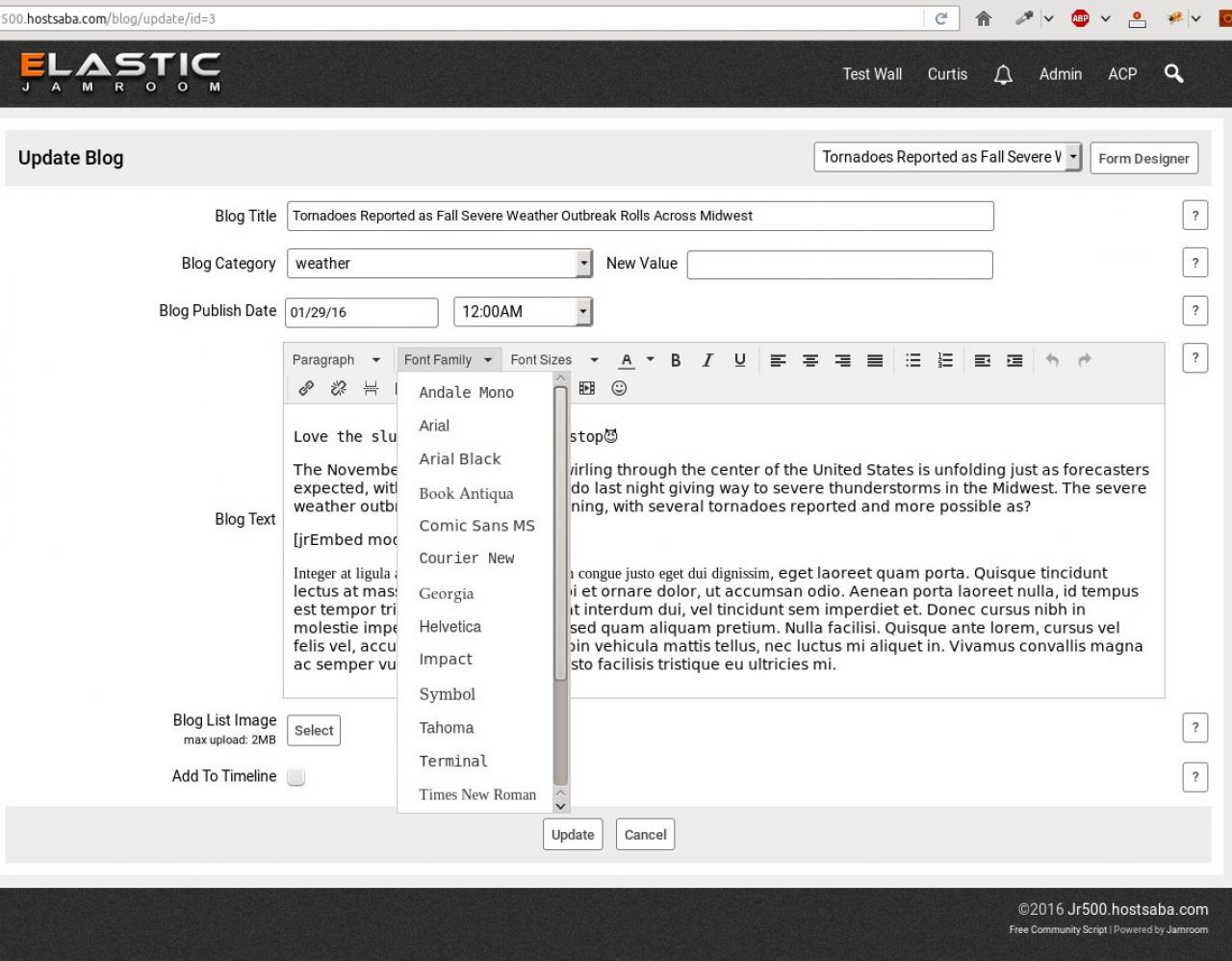This screenshot has height=961, width=1232.
Task: Open the notifications bell icon
Action: [x=1003, y=74]
